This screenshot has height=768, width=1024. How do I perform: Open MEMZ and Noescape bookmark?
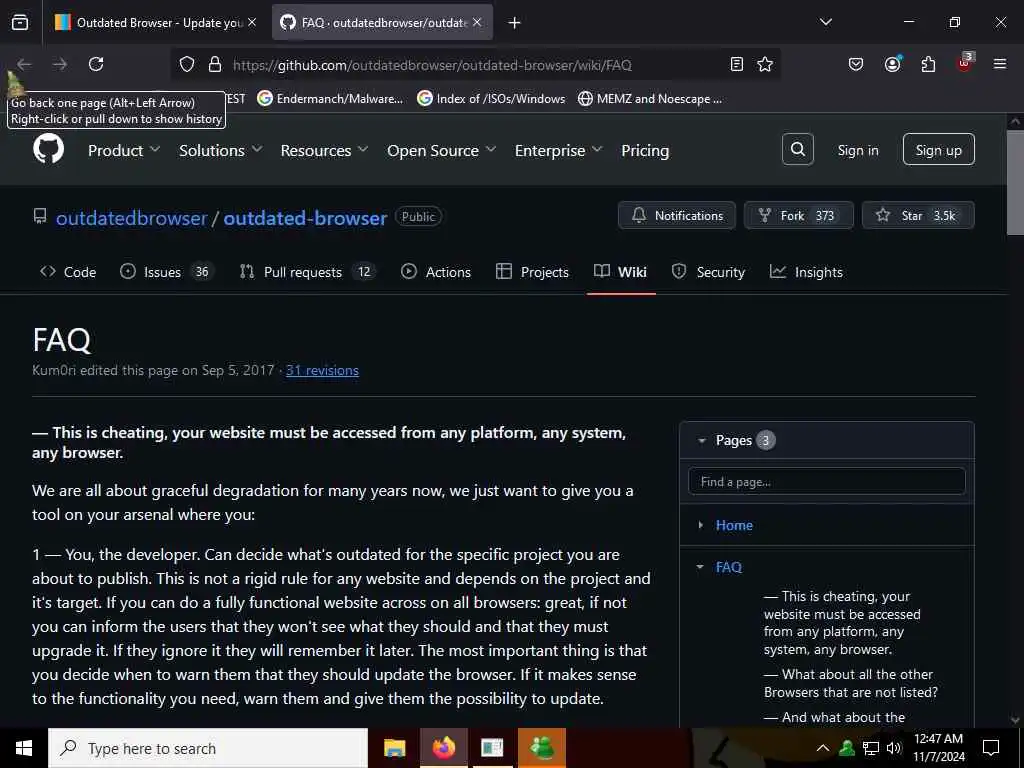point(650,99)
